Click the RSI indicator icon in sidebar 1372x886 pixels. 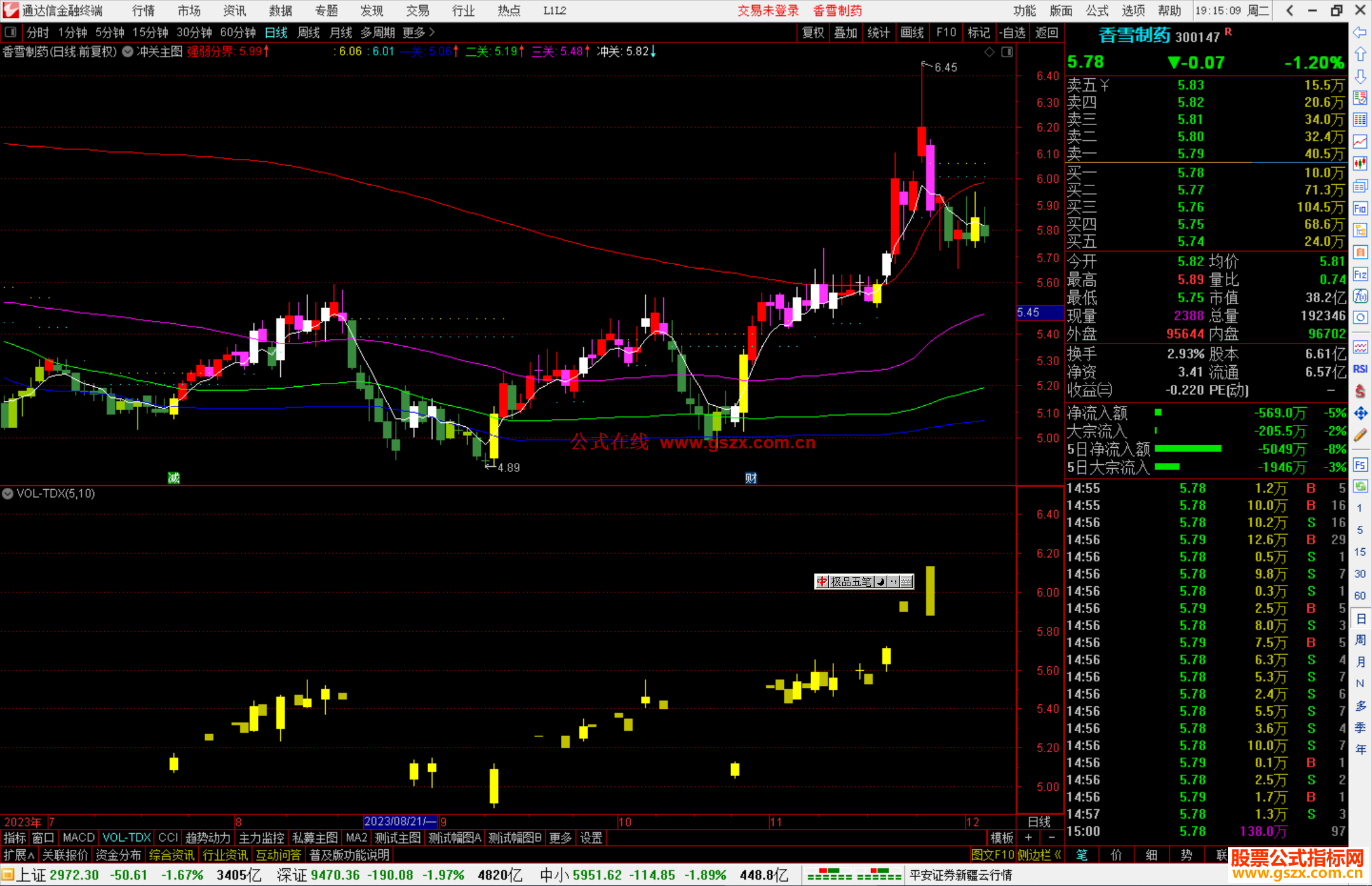click(1360, 369)
